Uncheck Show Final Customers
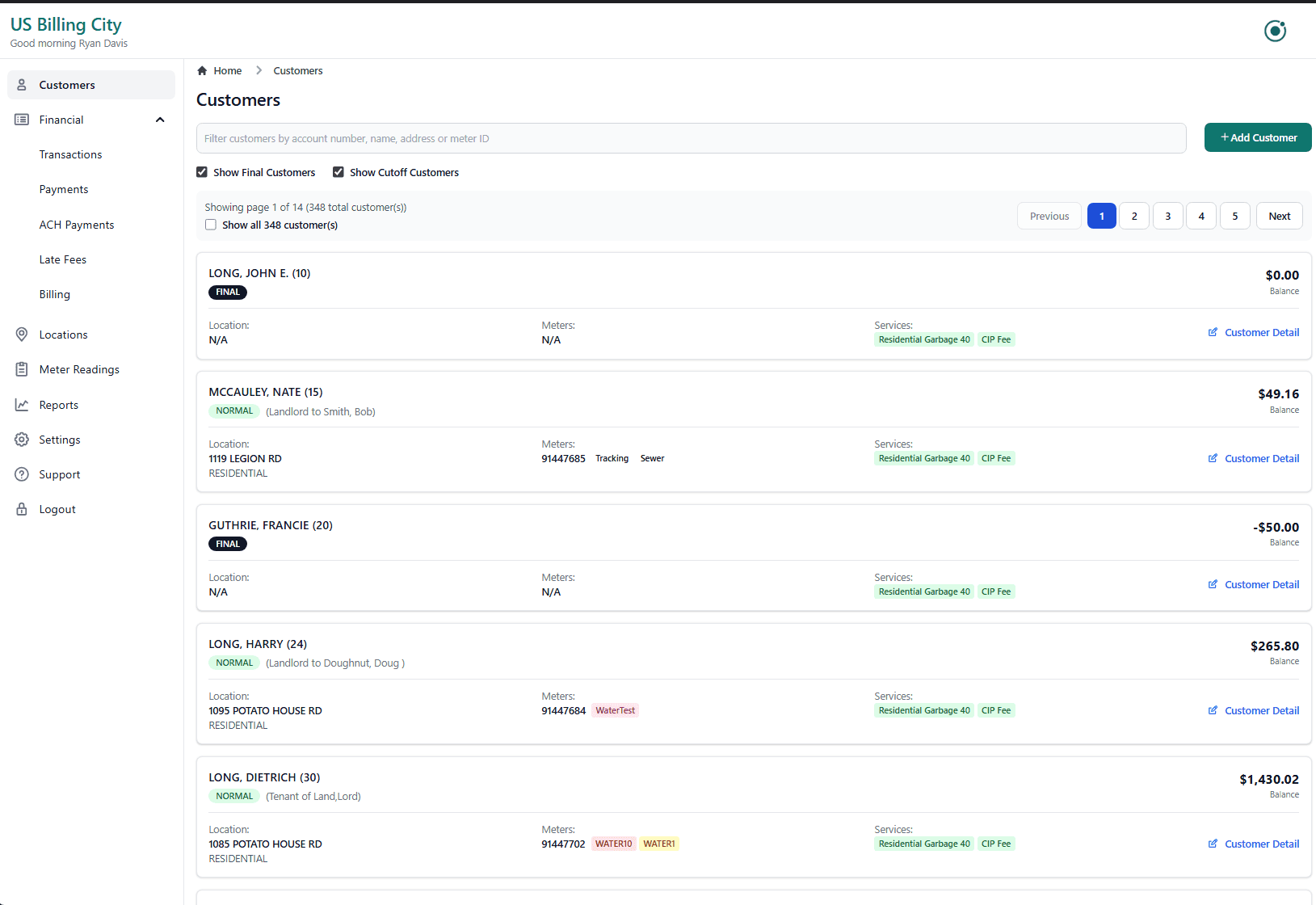The image size is (1316, 905). [201, 172]
